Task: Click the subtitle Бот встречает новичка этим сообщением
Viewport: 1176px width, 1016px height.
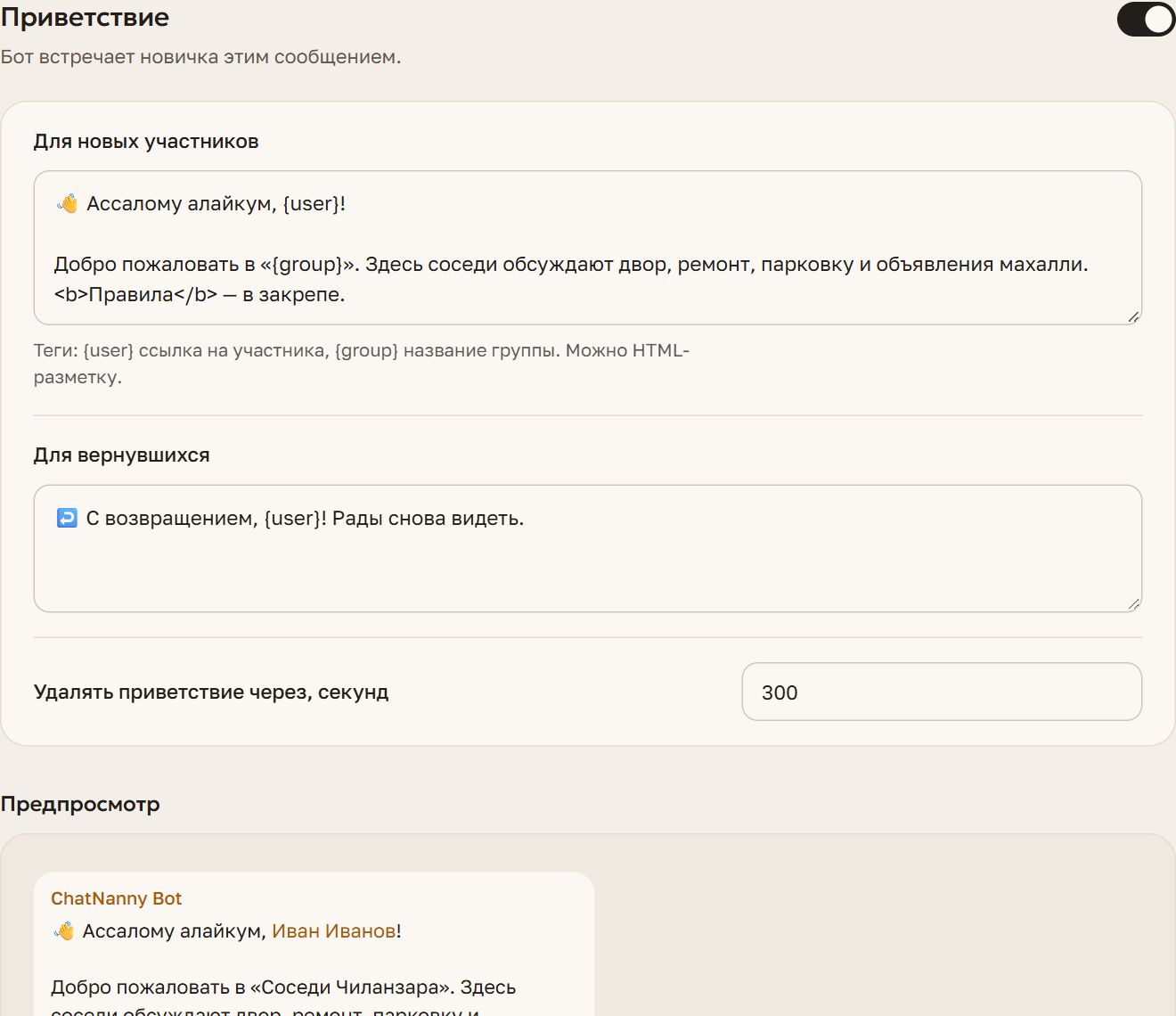Action: (x=200, y=57)
